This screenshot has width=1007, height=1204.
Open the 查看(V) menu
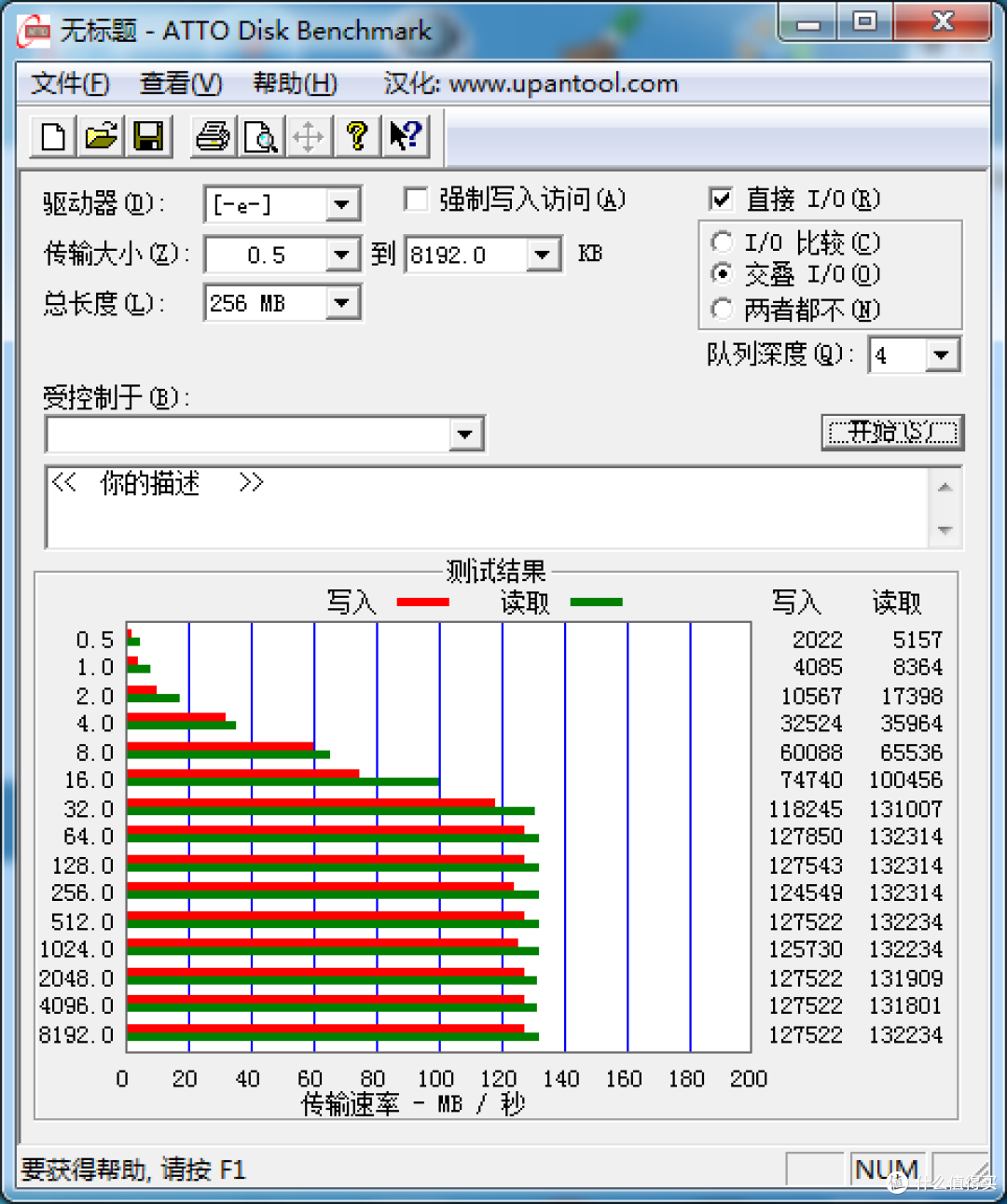click(x=181, y=84)
